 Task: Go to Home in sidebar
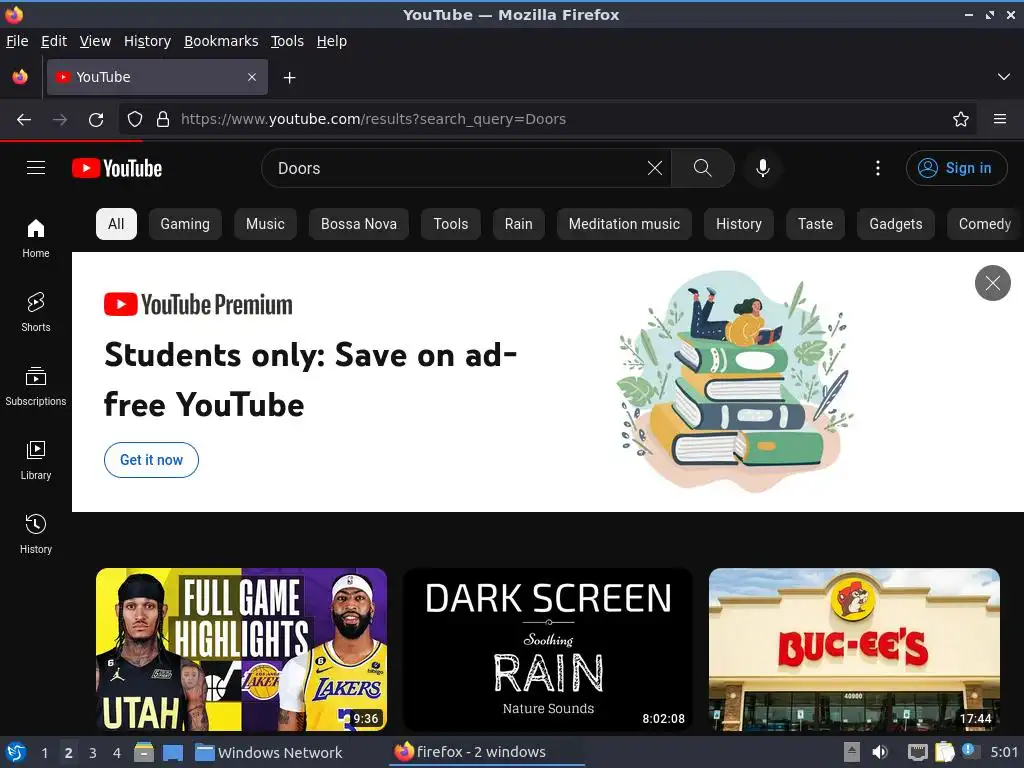[36, 238]
